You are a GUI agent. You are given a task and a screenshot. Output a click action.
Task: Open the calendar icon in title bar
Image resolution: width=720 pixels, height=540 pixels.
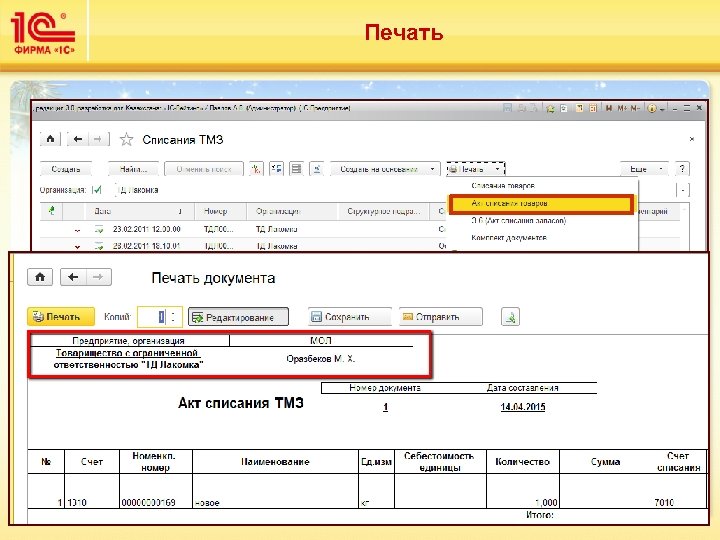tap(593, 108)
